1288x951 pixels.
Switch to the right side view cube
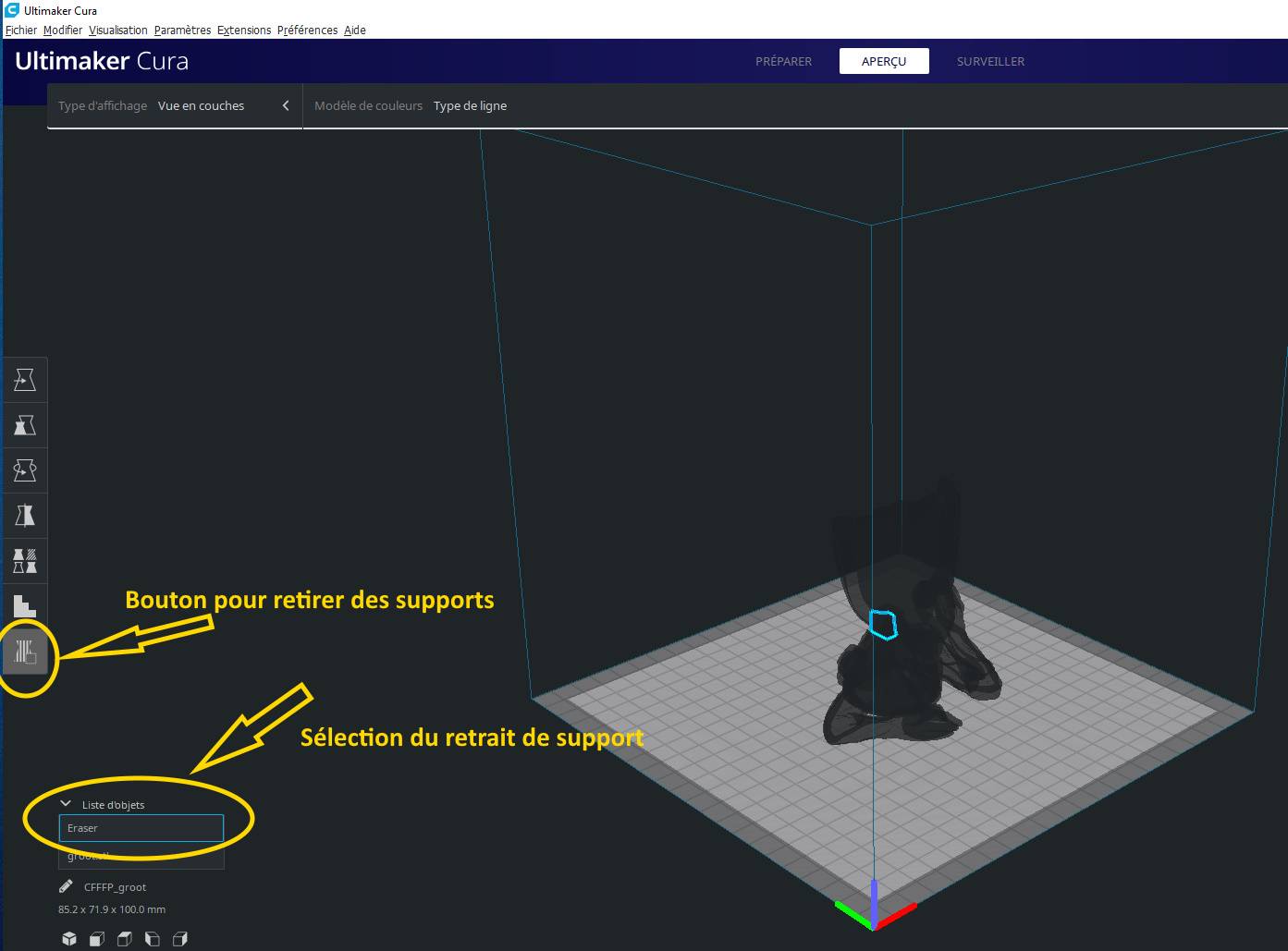click(180, 939)
